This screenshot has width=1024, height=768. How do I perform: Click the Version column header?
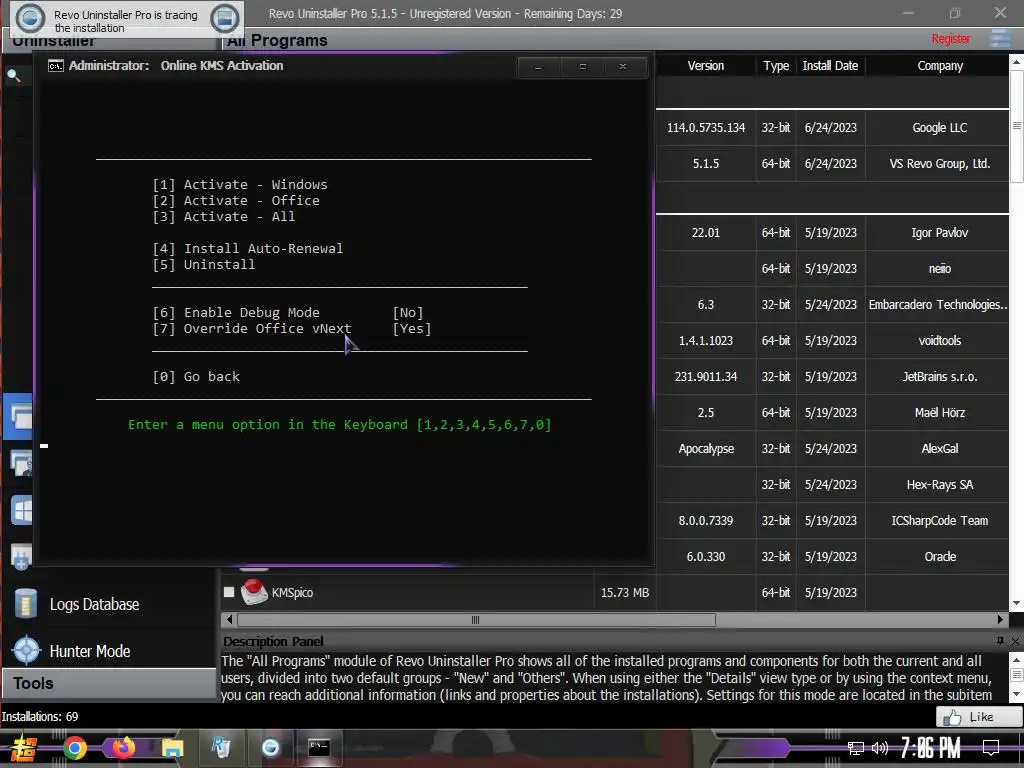coord(705,66)
